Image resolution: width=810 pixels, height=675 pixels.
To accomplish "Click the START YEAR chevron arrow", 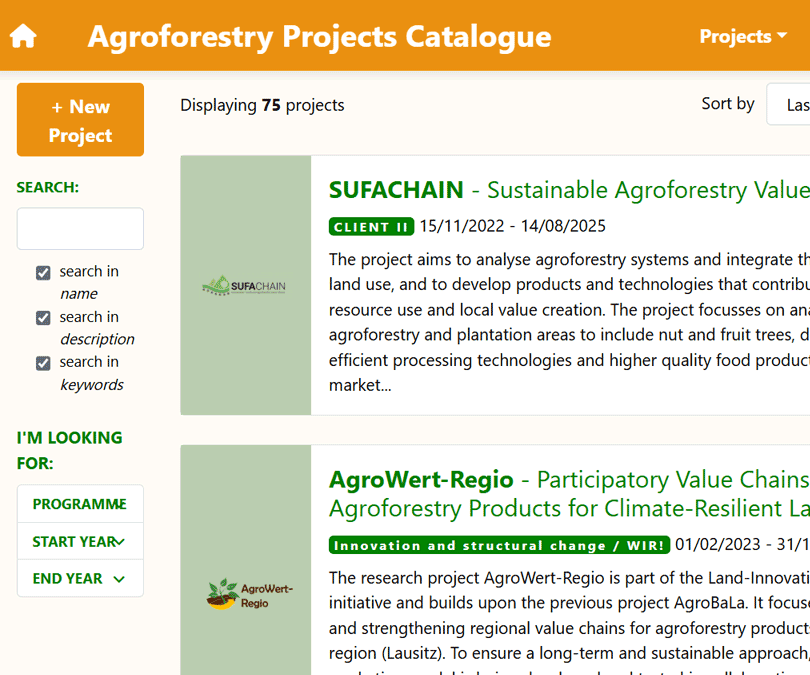I will coord(119,542).
